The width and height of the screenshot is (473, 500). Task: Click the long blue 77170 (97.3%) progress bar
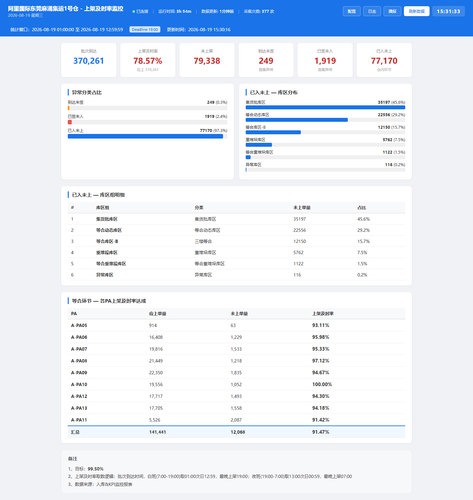145,136
